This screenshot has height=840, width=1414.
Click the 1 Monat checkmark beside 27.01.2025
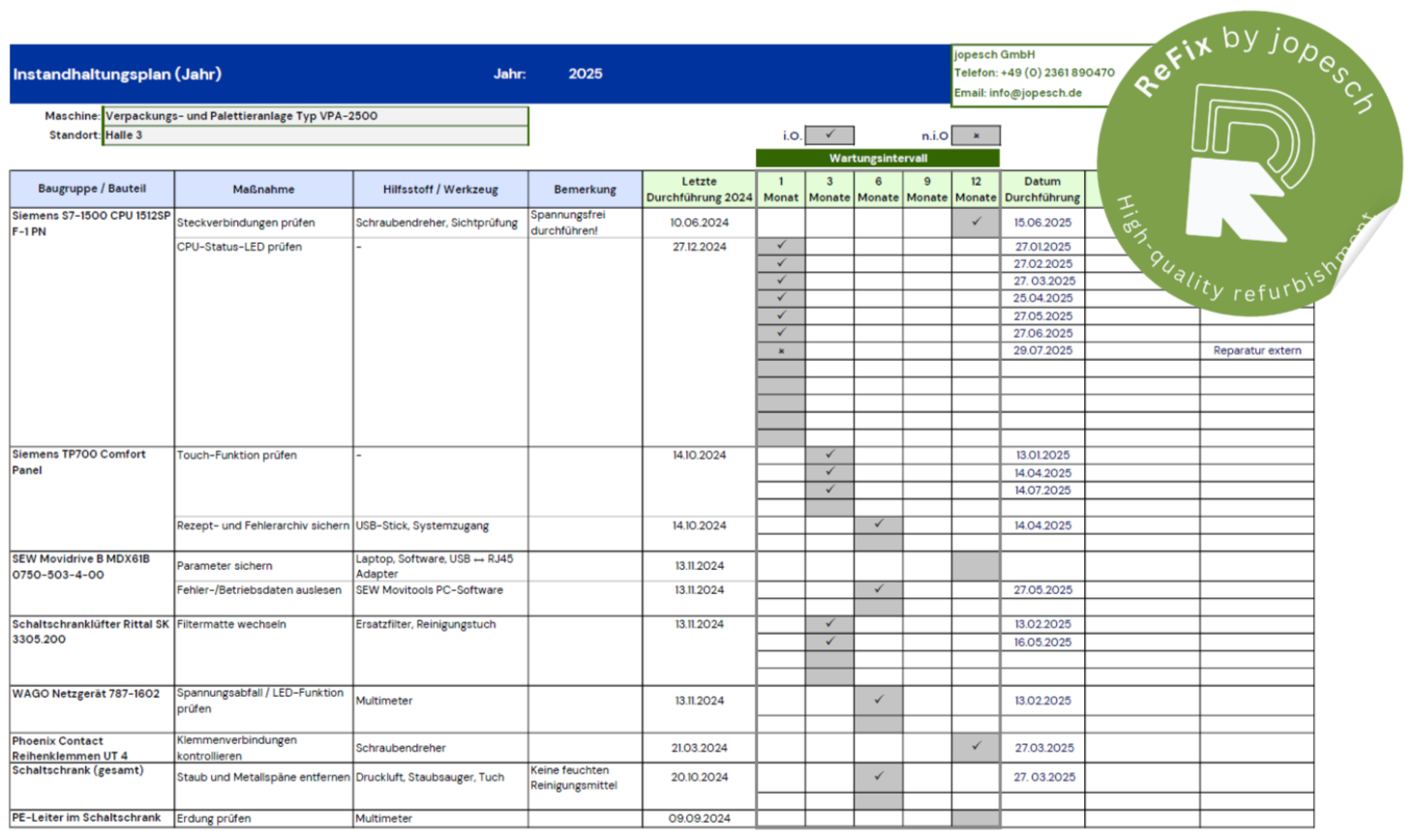point(781,246)
